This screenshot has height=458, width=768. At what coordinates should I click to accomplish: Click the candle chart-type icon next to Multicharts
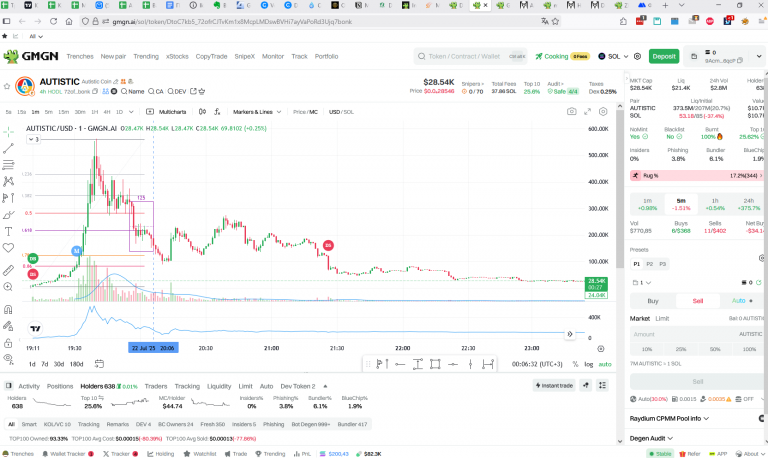tap(202, 112)
